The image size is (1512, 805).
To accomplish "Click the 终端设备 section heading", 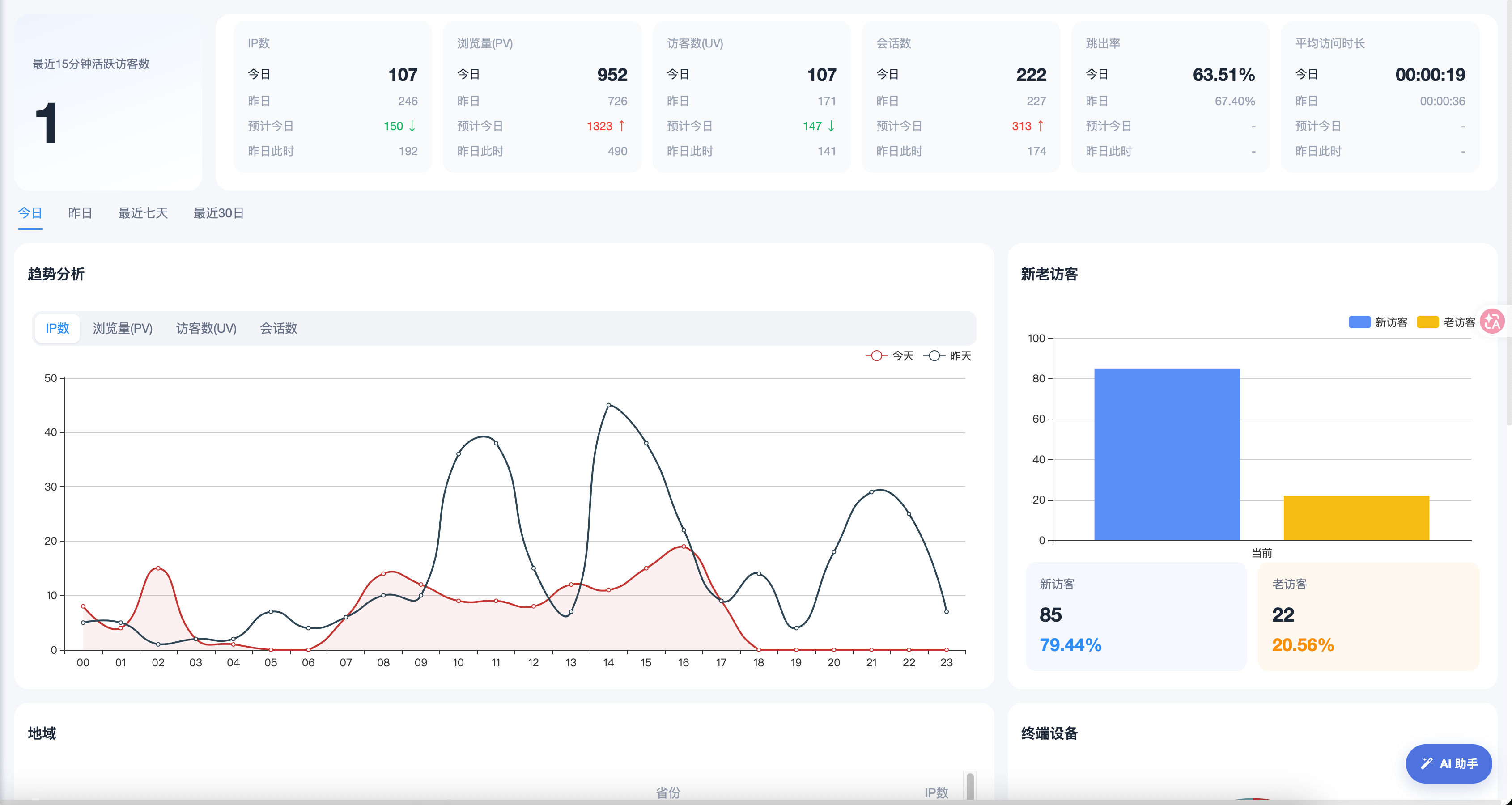I will 1049,733.
